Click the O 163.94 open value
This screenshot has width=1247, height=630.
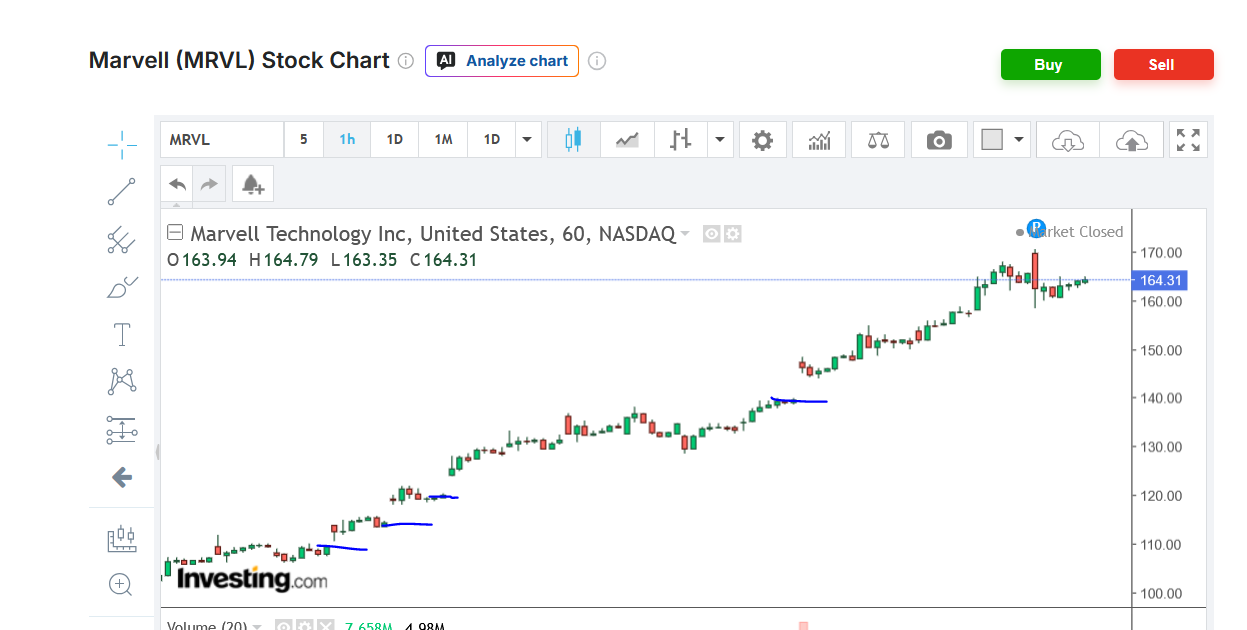(201, 260)
